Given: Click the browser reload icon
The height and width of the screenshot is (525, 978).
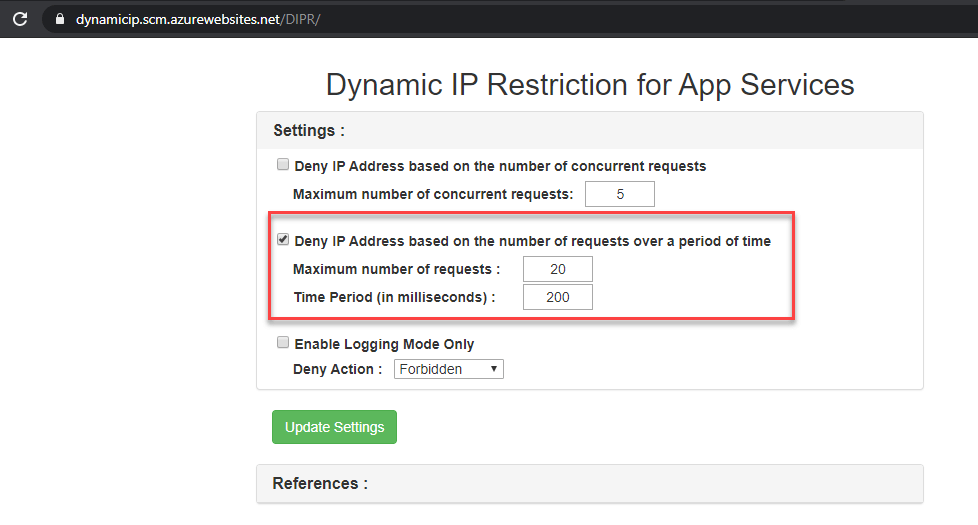Looking at the screenshot, I should [19, 19].
